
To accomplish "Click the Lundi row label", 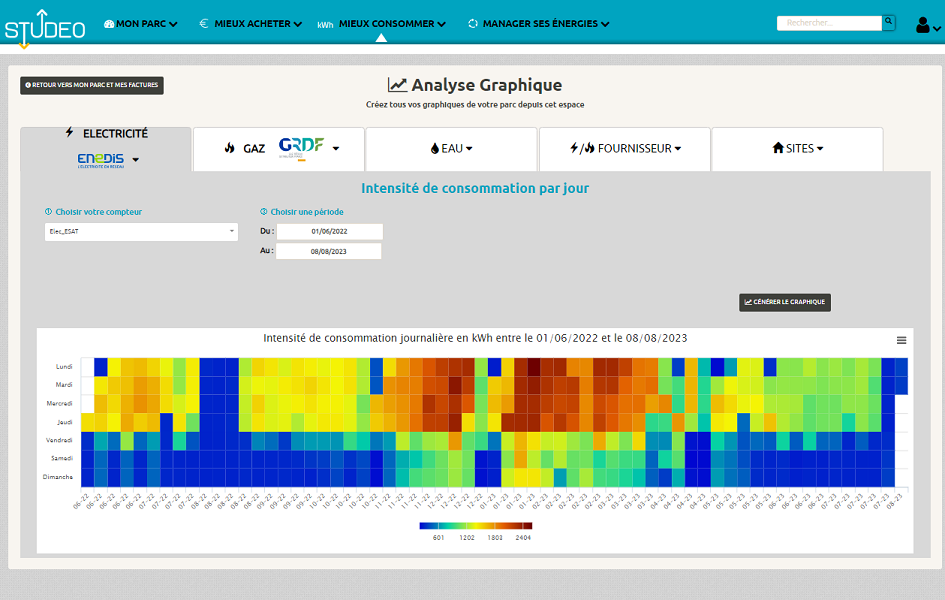I will pos(64,366).
